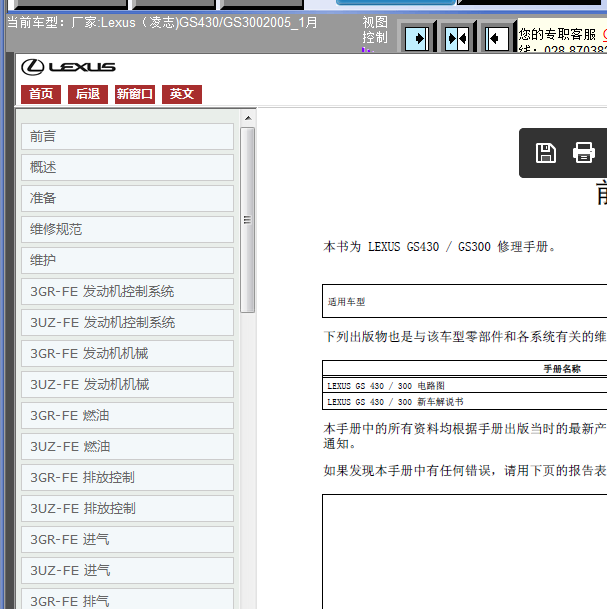Open 3UZ-FE 发动机机械

[x=127, y=385]
